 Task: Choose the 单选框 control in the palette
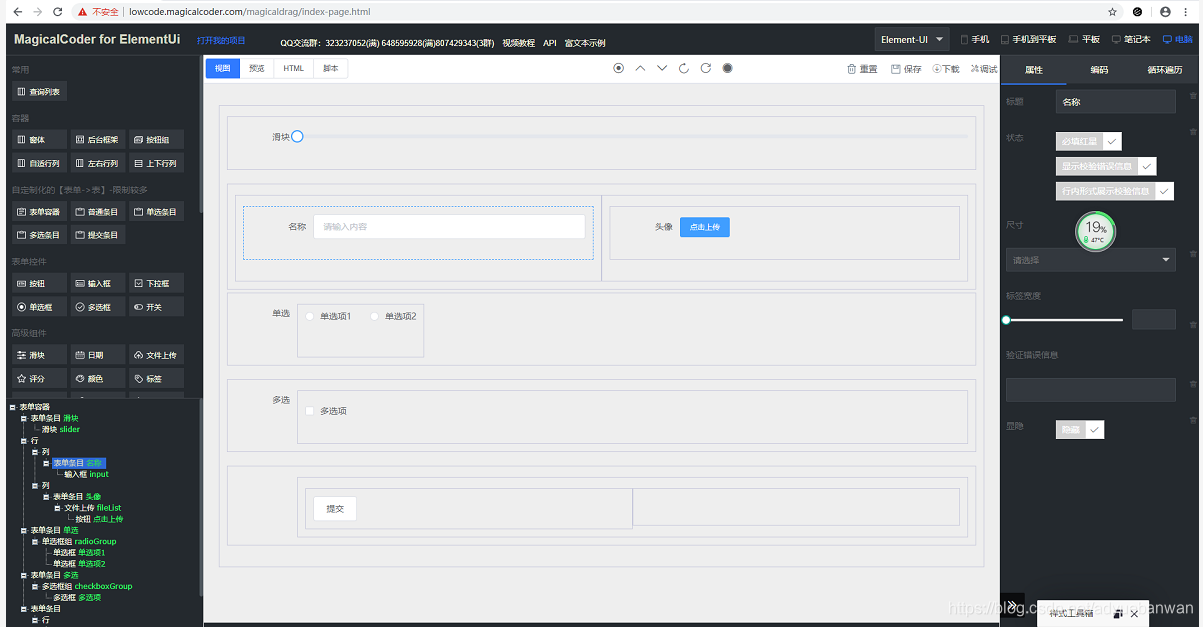point(39,307)
